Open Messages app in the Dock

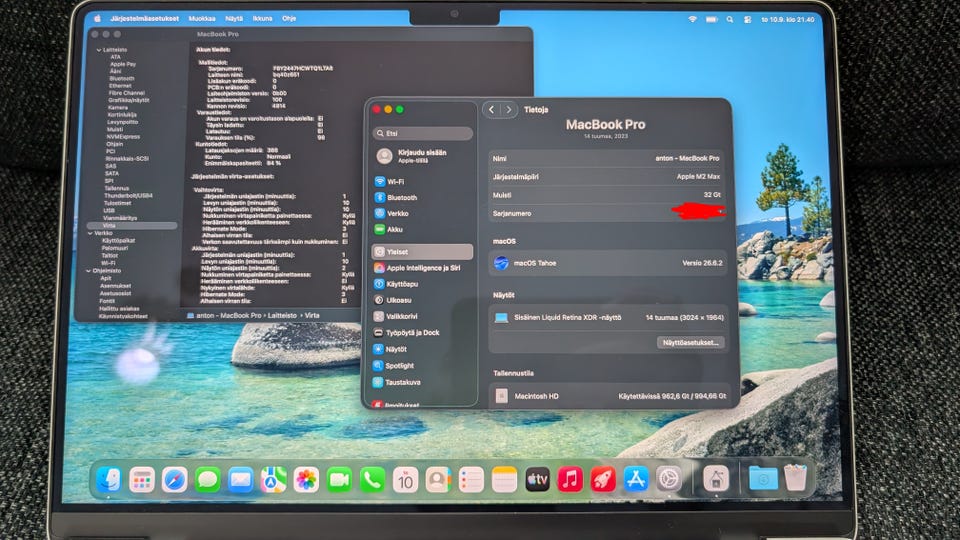pos(208,480)
